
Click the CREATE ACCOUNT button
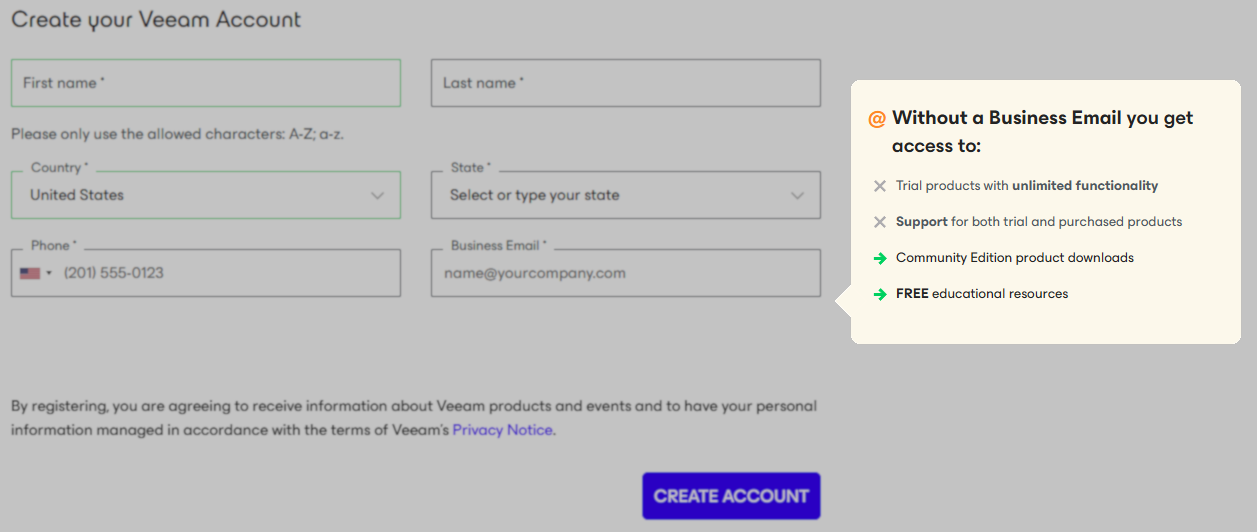731,496
